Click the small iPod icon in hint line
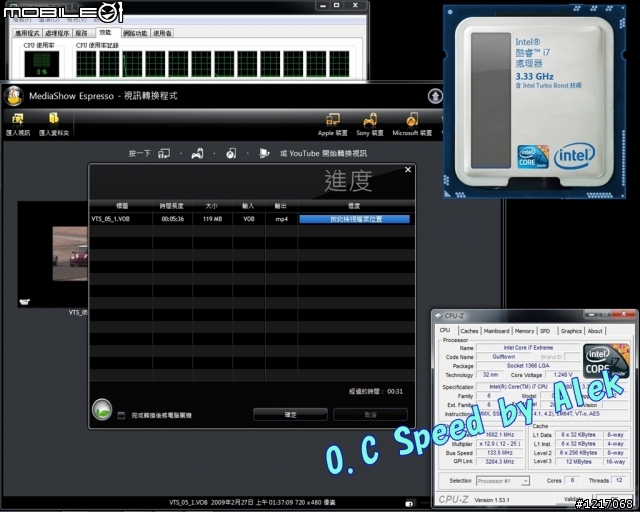Screen dimensions: 640x512 coord(164,154)
